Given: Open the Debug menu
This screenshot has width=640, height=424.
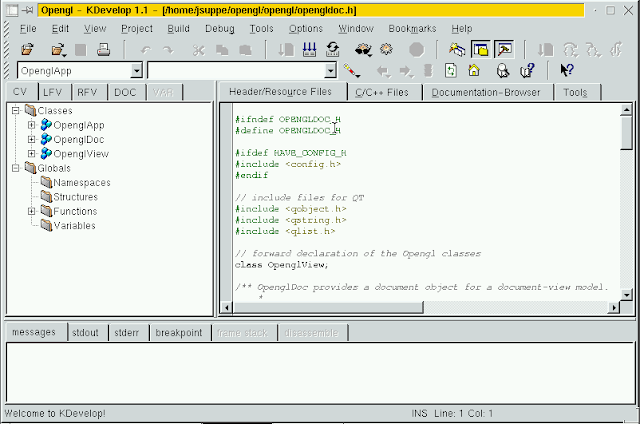Looking at the screenshot, I should pos(220,29).
